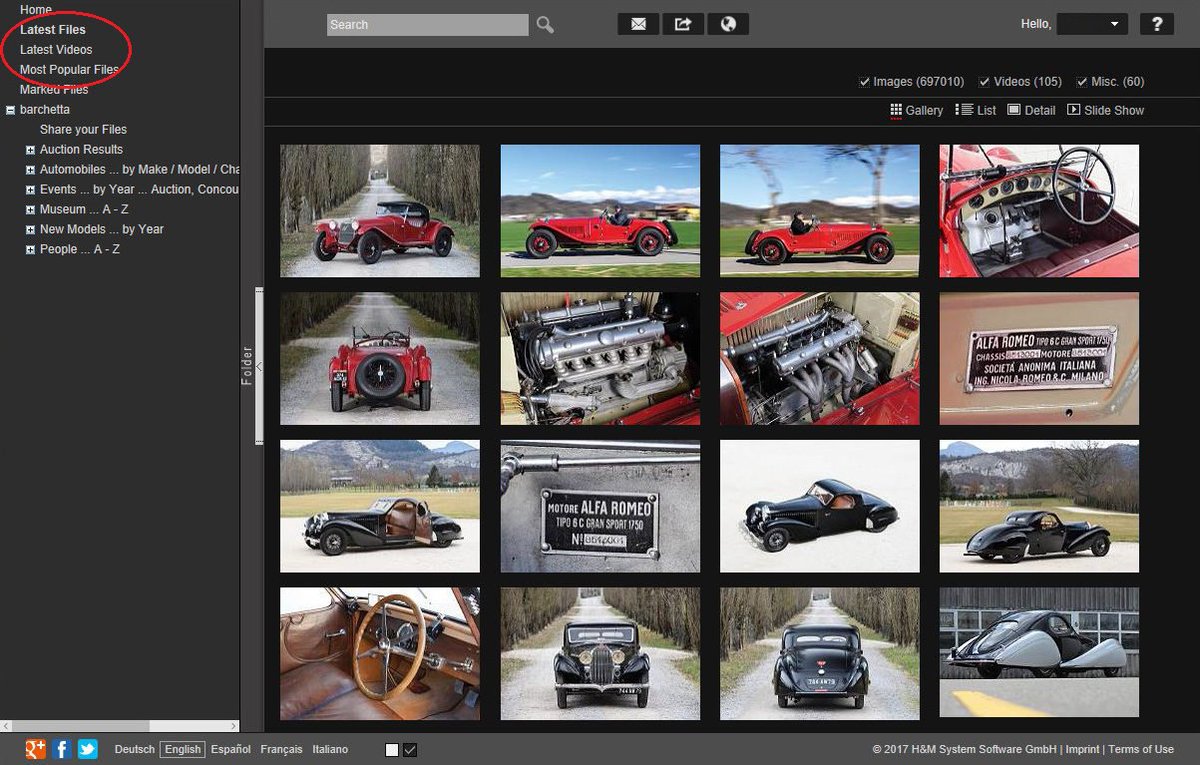Open Alfa Romeo chassis plate thumbnail
The height and width of the screenshot is (765, 1200).
coord(1039,359)
